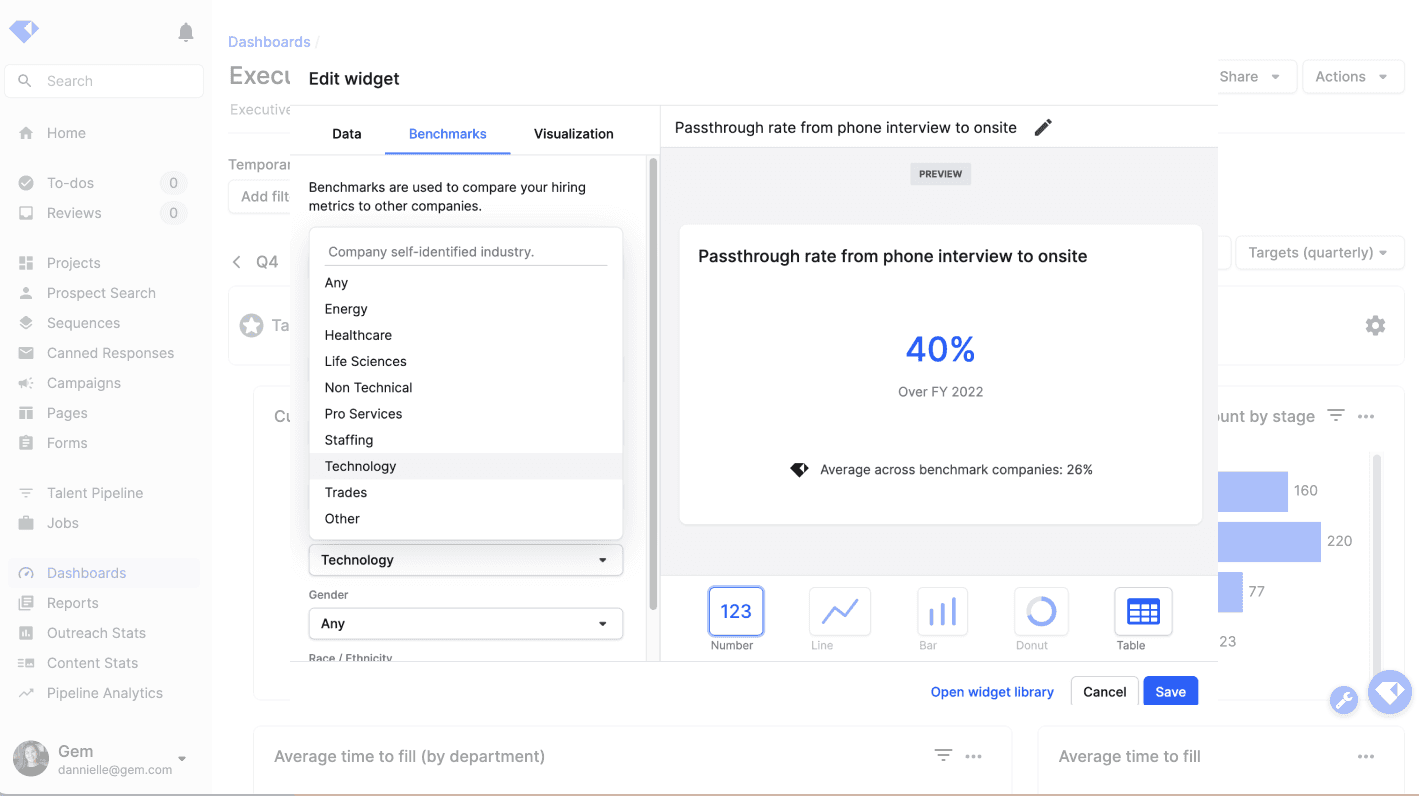
Task: Click the Save button
Action: 1170,692
